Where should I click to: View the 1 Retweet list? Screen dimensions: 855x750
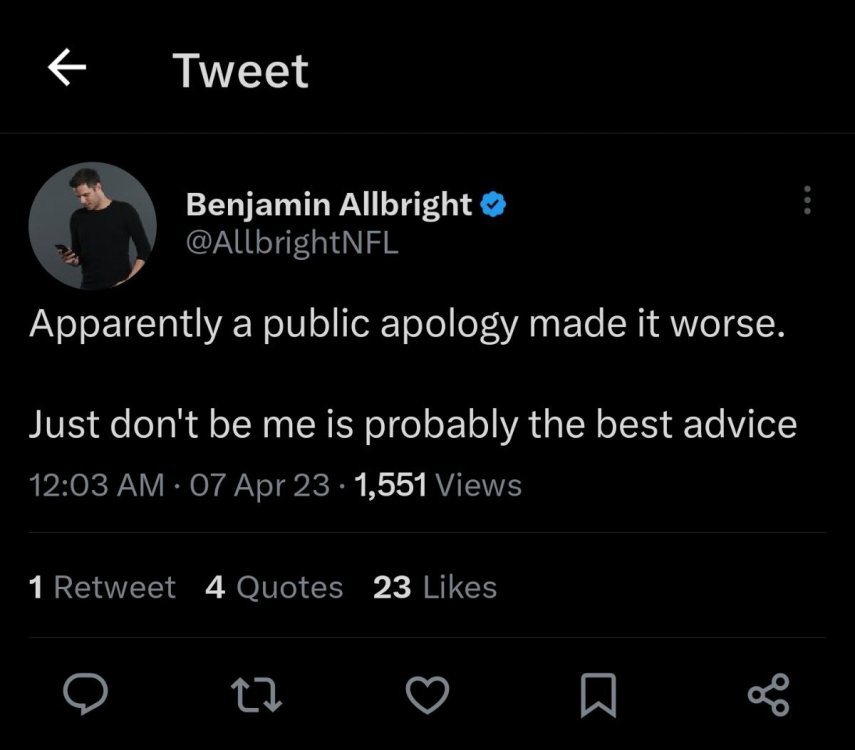click(x=103, y=587)
